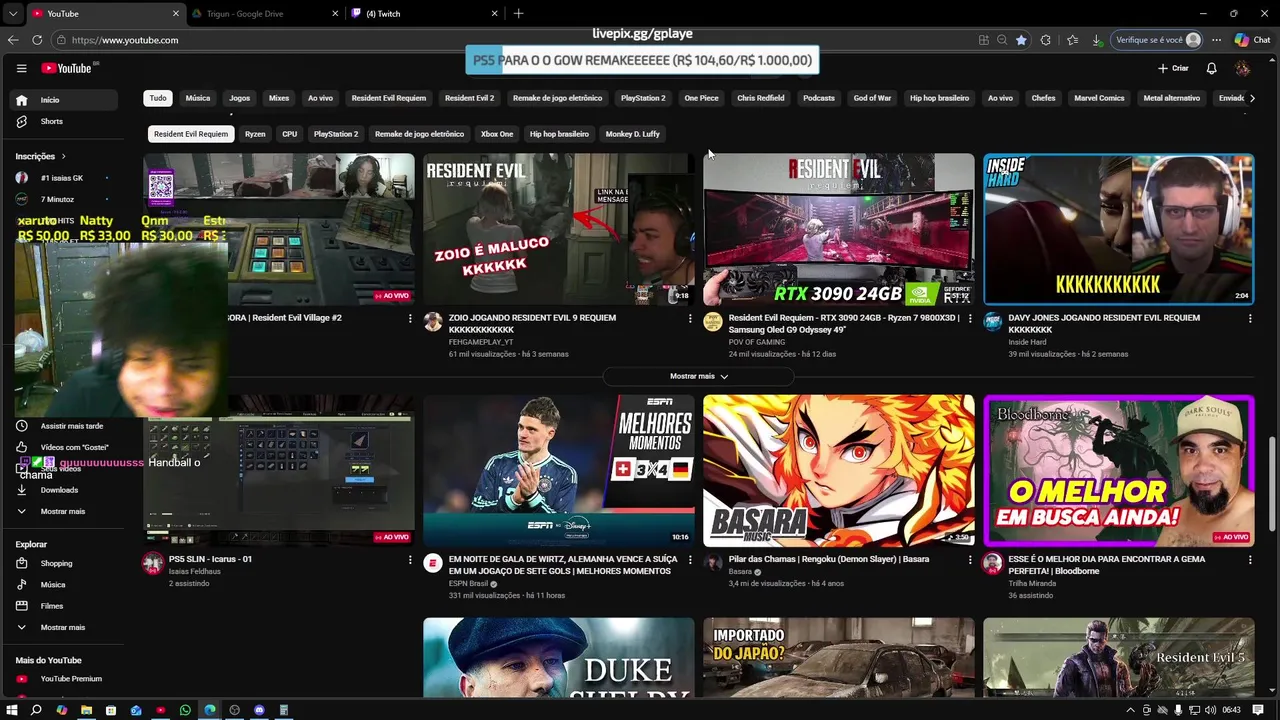Select the One Piece filter chip
The image size is (1280, 720).
click(701, 98)
